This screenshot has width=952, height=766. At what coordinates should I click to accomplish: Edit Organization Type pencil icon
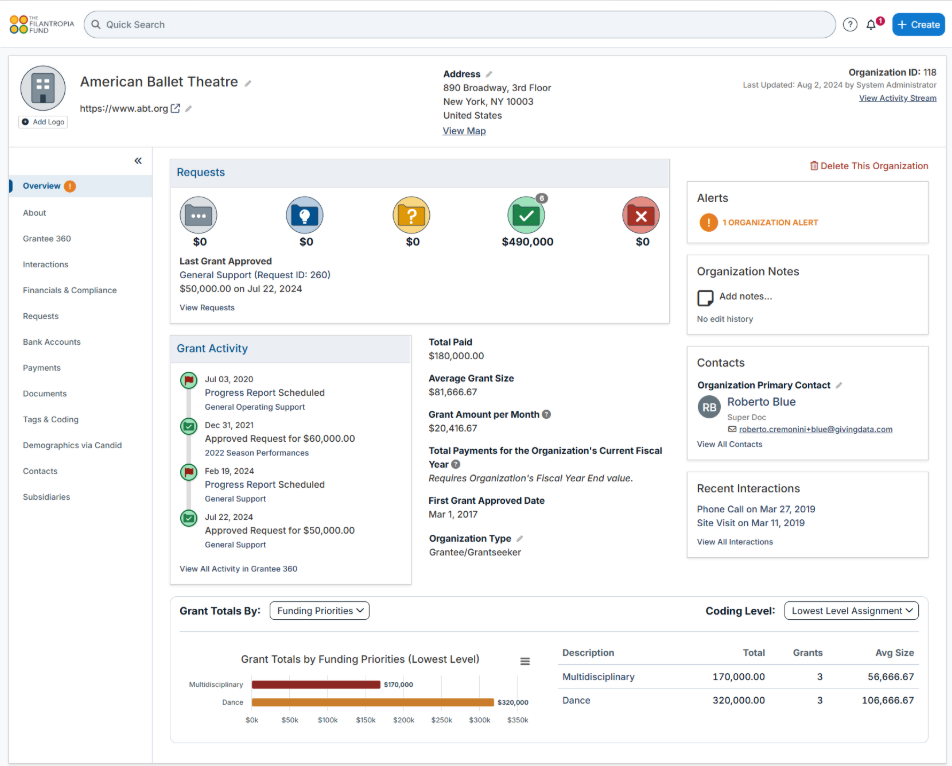[x=520, y=539]
